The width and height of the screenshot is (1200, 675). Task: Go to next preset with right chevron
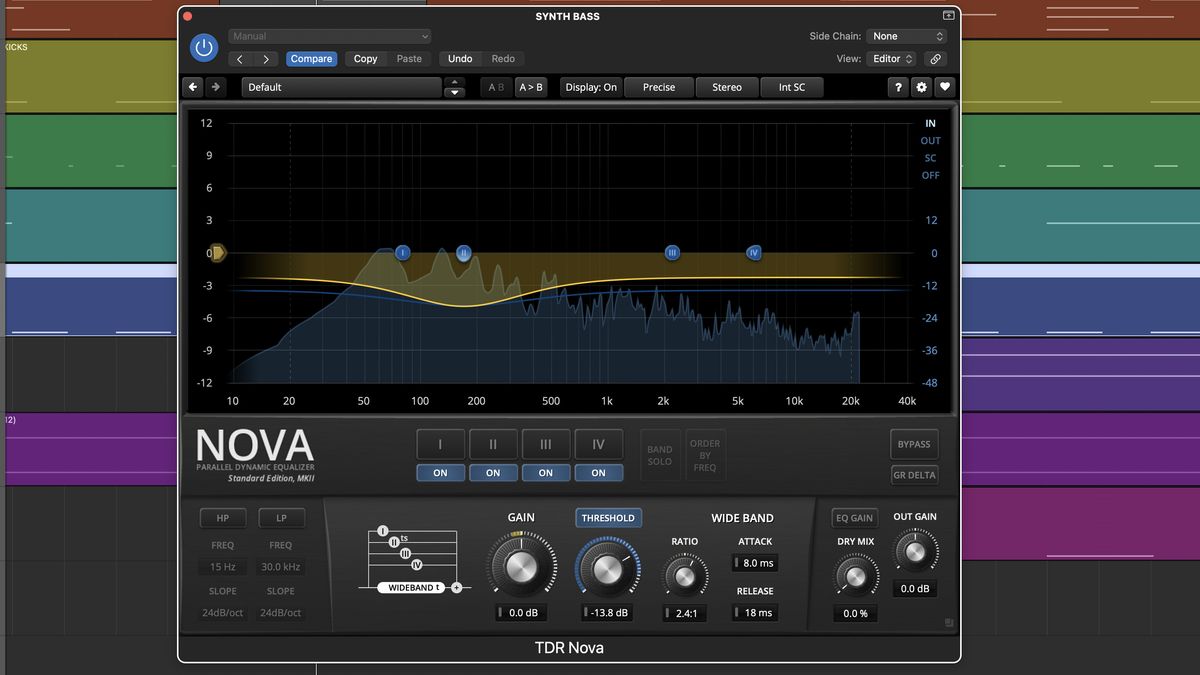[x=266, y=59]
